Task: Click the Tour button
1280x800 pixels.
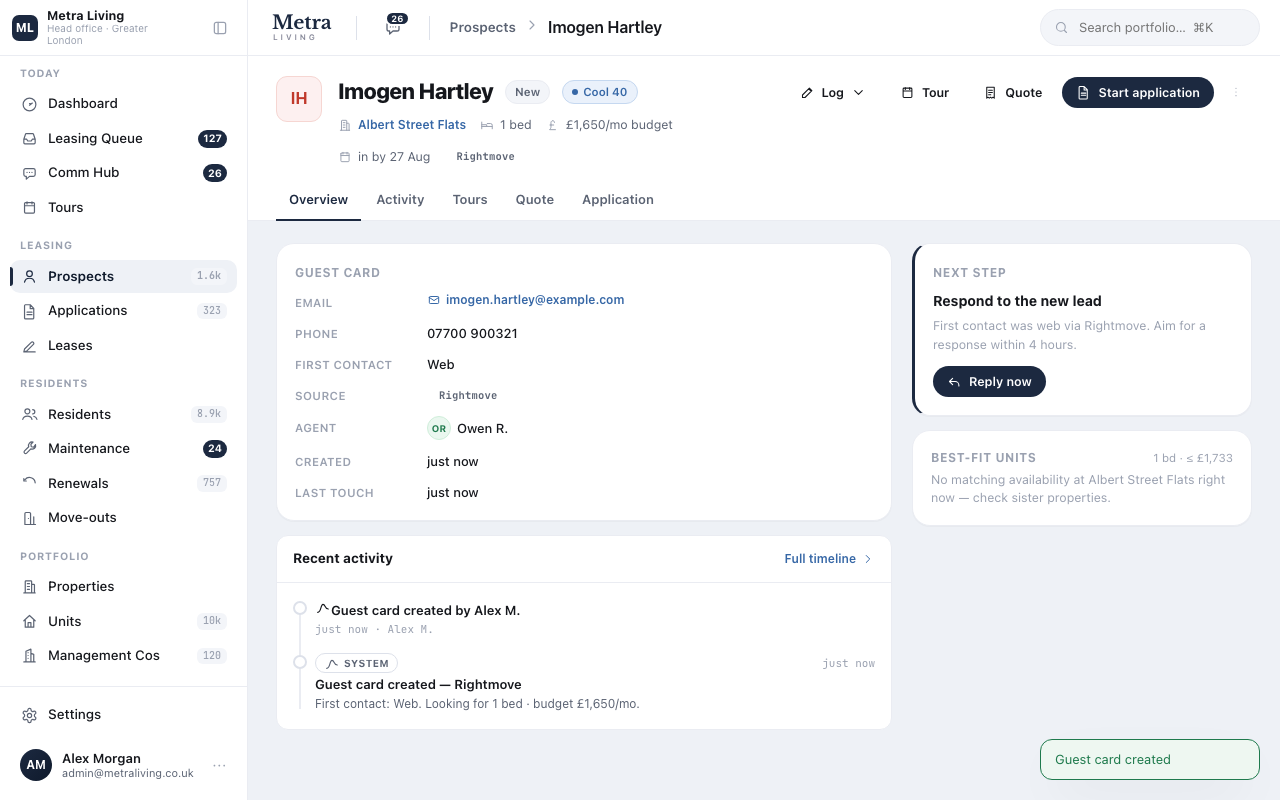Action: pos(925,93)
